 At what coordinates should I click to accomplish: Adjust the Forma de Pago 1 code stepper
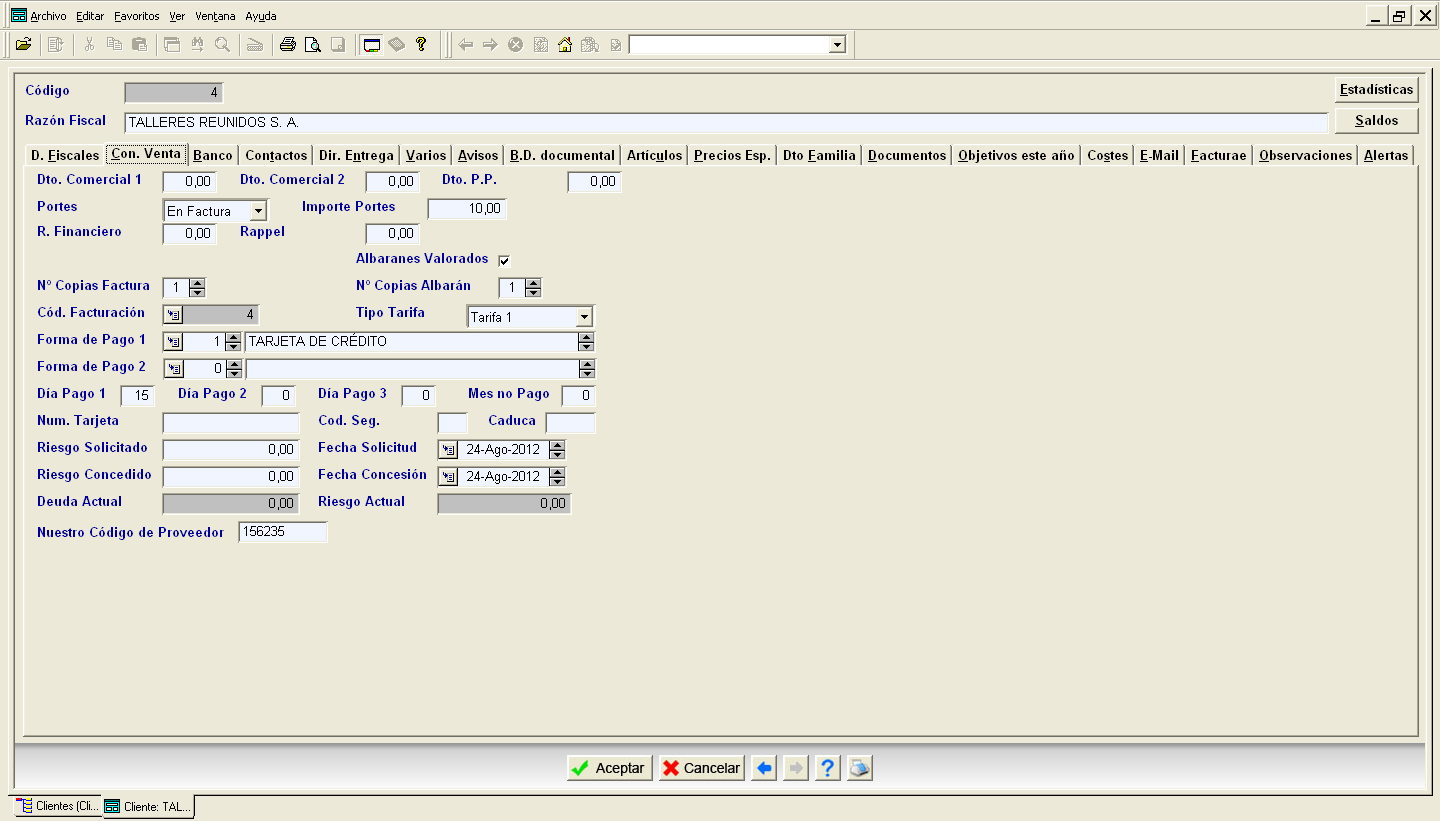(x=233, y=342)
